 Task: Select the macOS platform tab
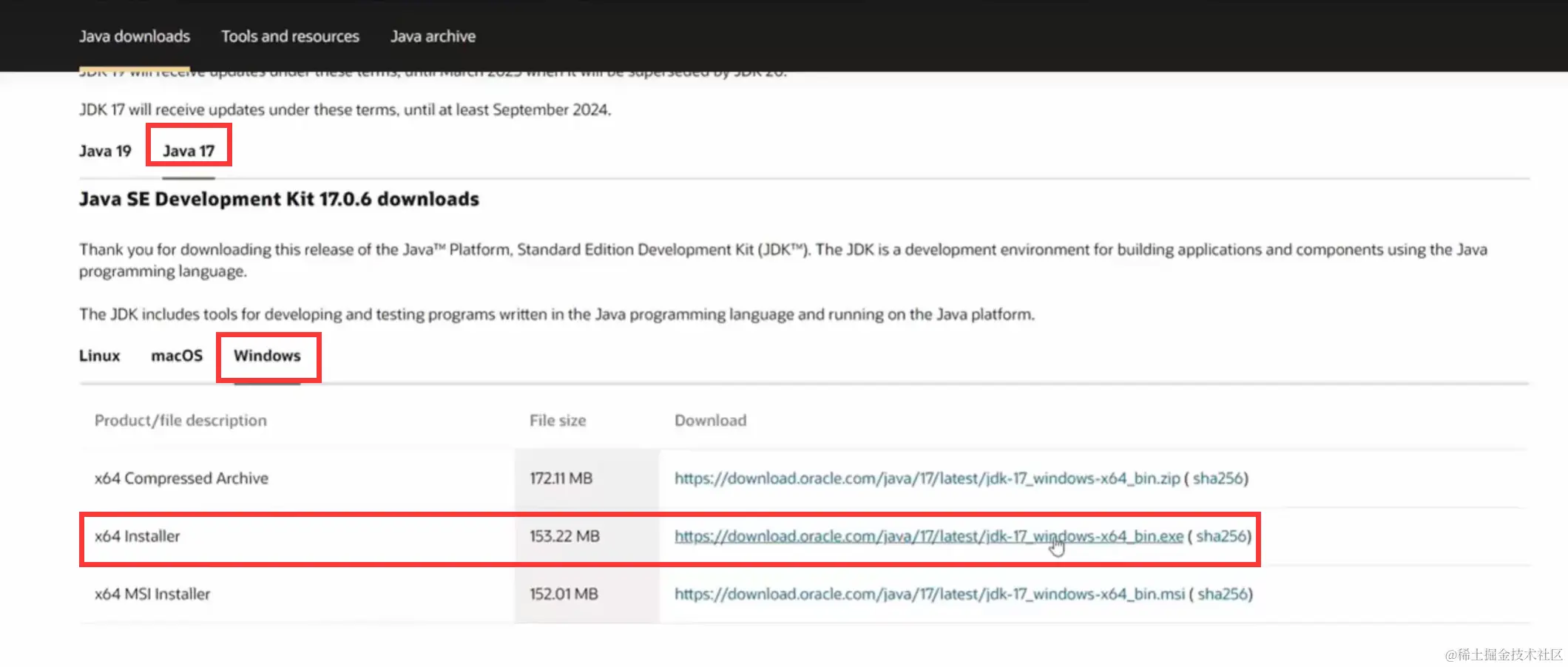[177, 356]
